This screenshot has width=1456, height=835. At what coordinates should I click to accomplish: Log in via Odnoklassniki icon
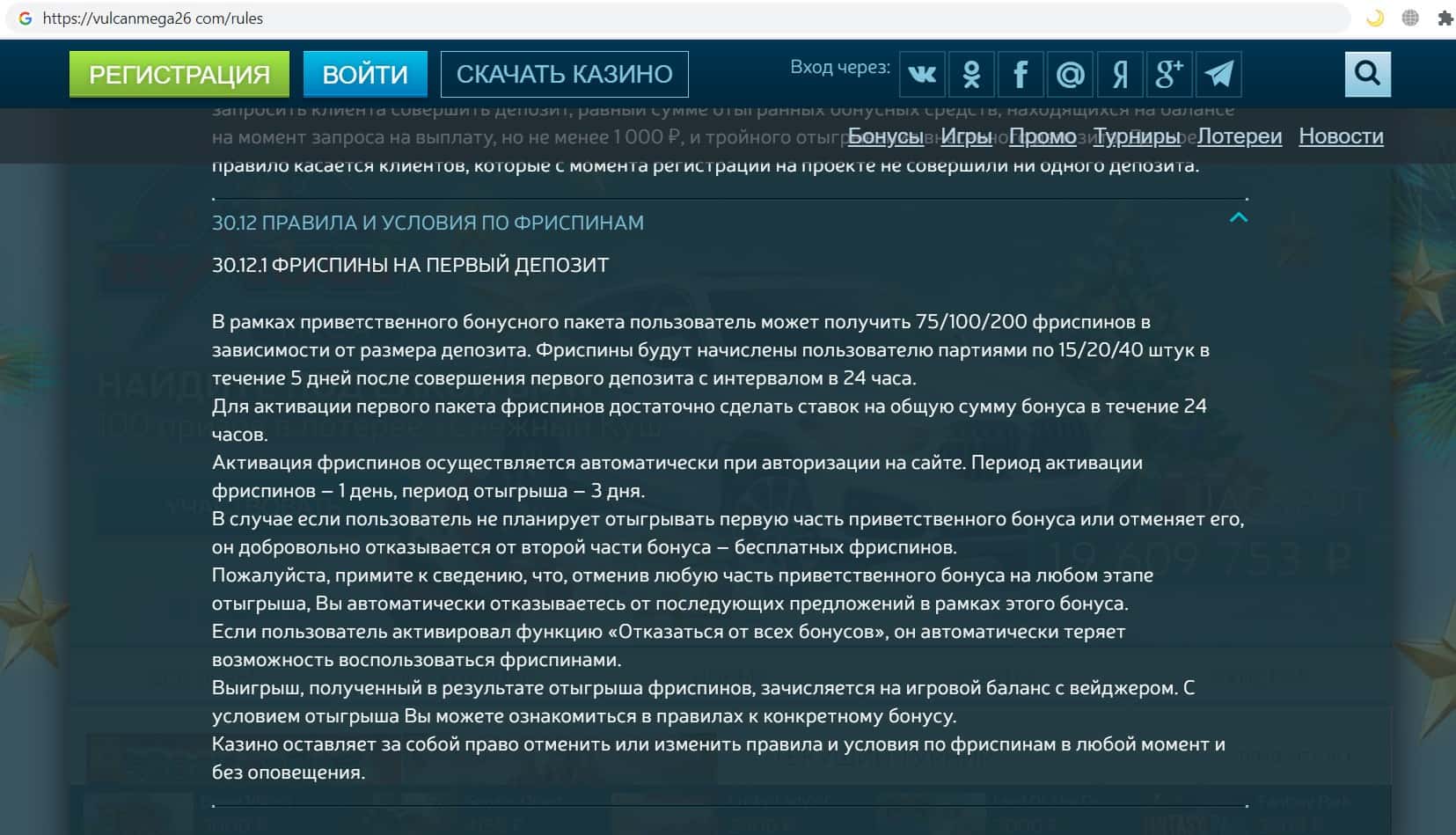971,74
